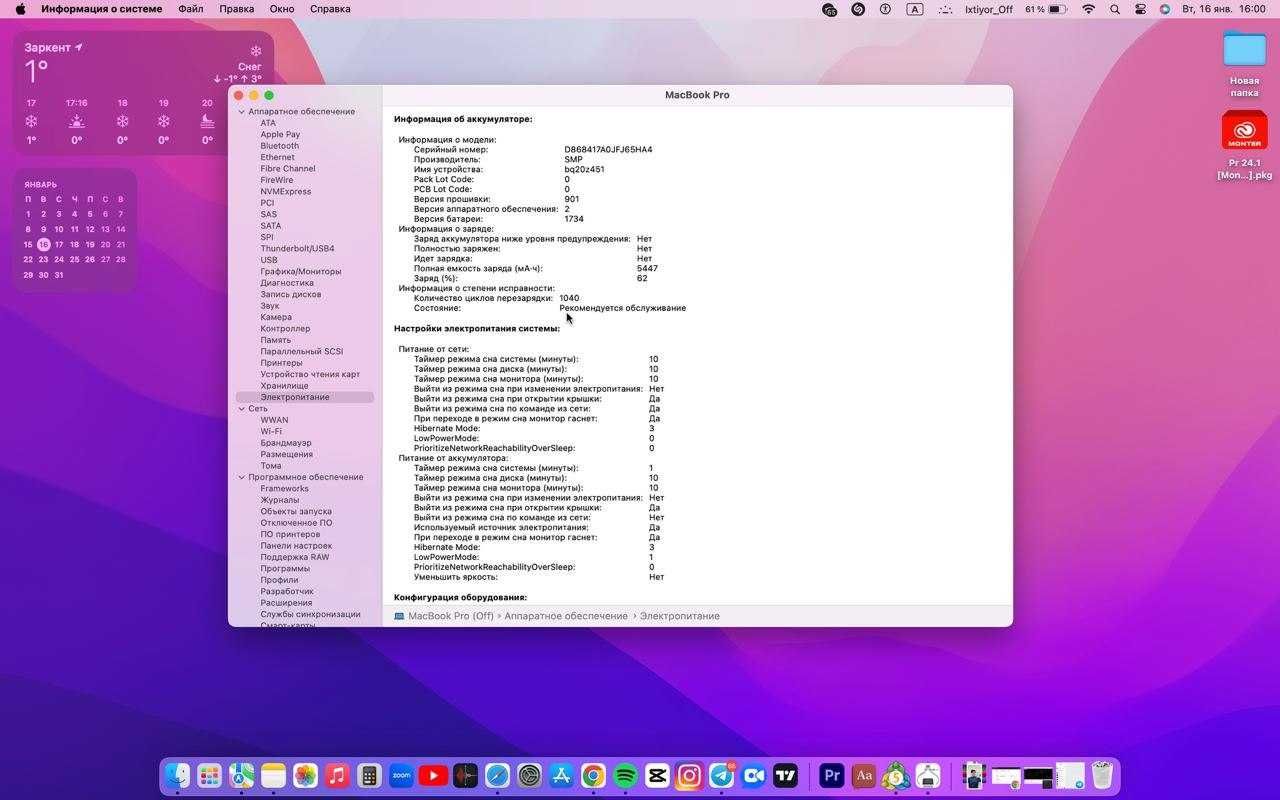The height and width of the screenshot is (800, 1280).
Task: Select Wi-Fi under the Сеть section
Action: [271, 432]
